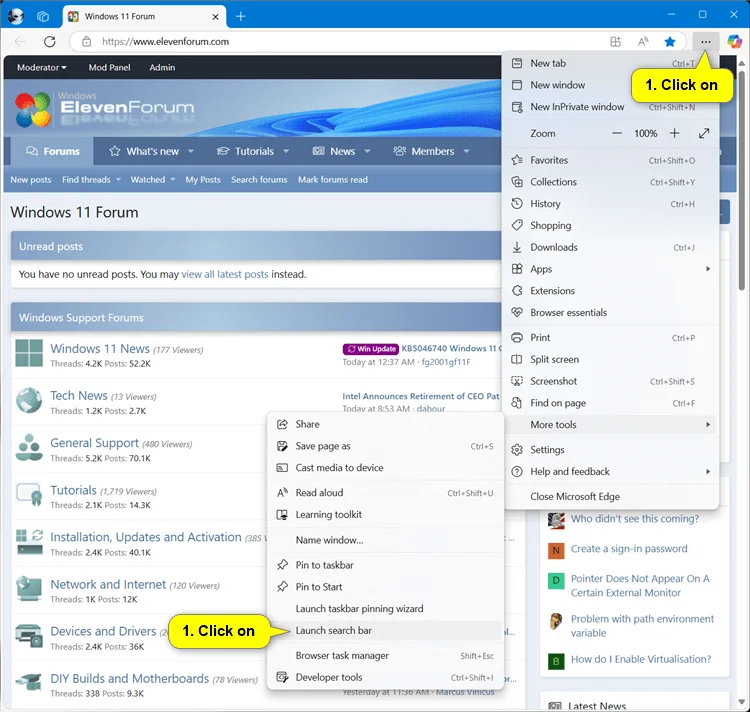The width and height of the screenshot is (750, 712).
Task: Click the Edge profile avatar icon
Action: click(x=16, y=16)
